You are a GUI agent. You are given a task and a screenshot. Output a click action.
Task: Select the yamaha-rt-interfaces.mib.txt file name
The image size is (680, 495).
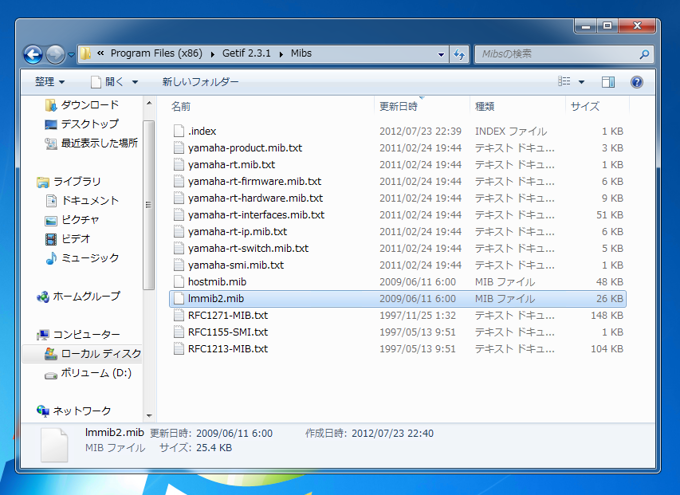click(256, 215)
